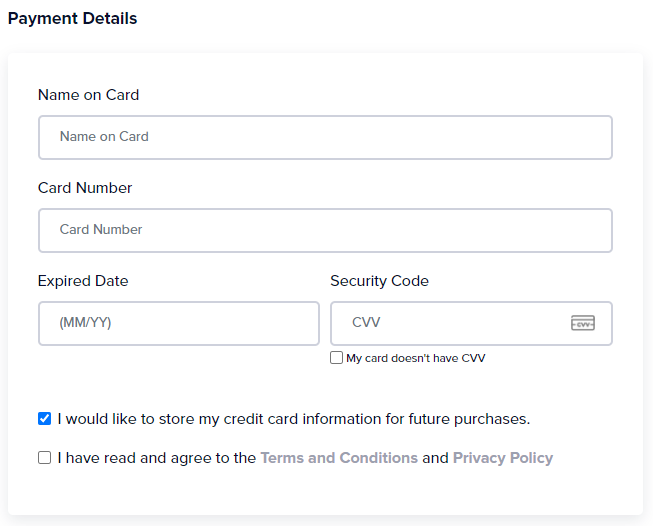This screenshot has height=526, width=653.
Task: Click the "Security Code" field label
Action: coord(379,281)
